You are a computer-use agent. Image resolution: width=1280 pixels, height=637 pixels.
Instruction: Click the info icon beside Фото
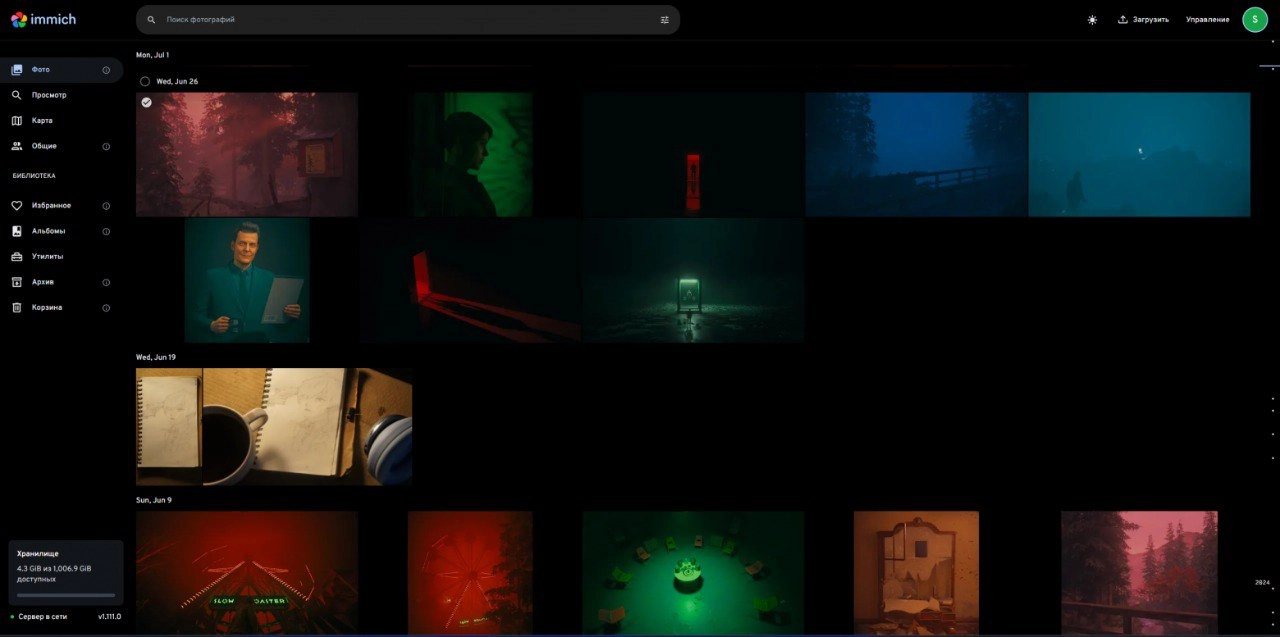point(106,70)
